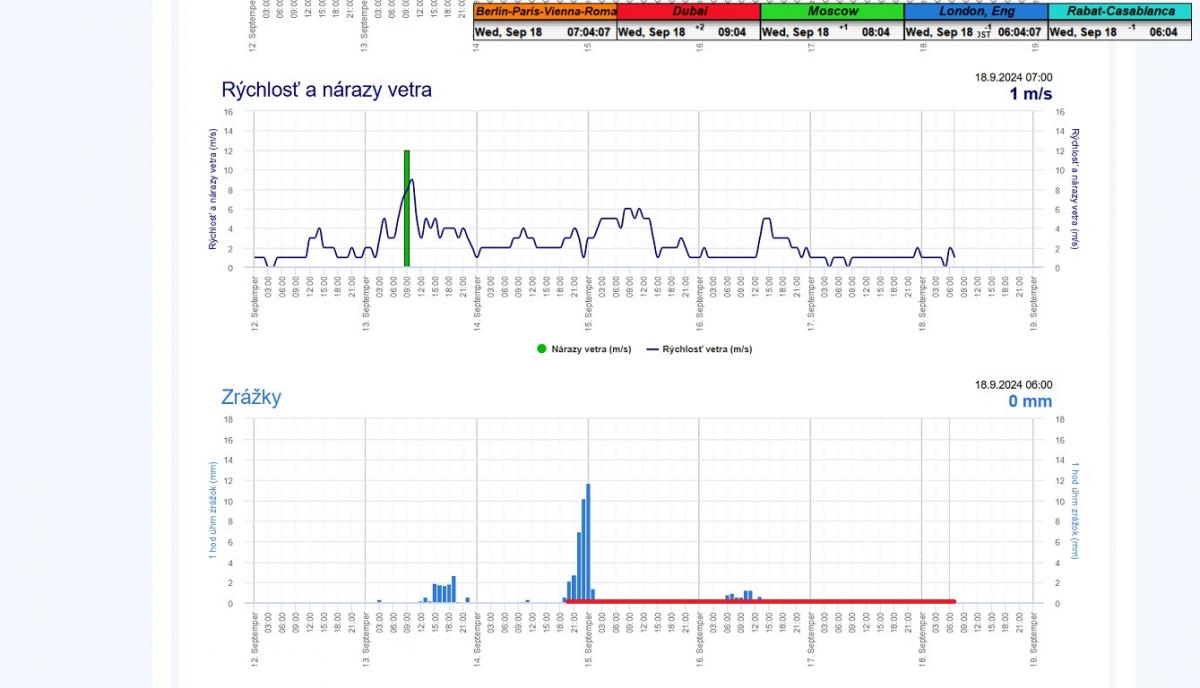Click the 0 mm current precipitation value
This screenshot has width=1200, height=688.
pyautogui.click(x=1029, y=401)
